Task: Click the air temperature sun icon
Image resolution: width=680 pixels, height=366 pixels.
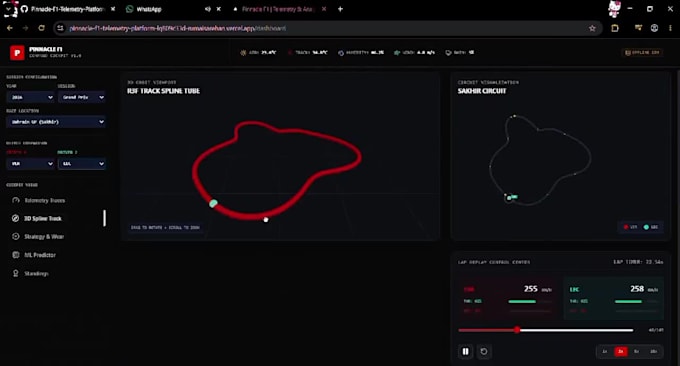Action: coord(243,52)
